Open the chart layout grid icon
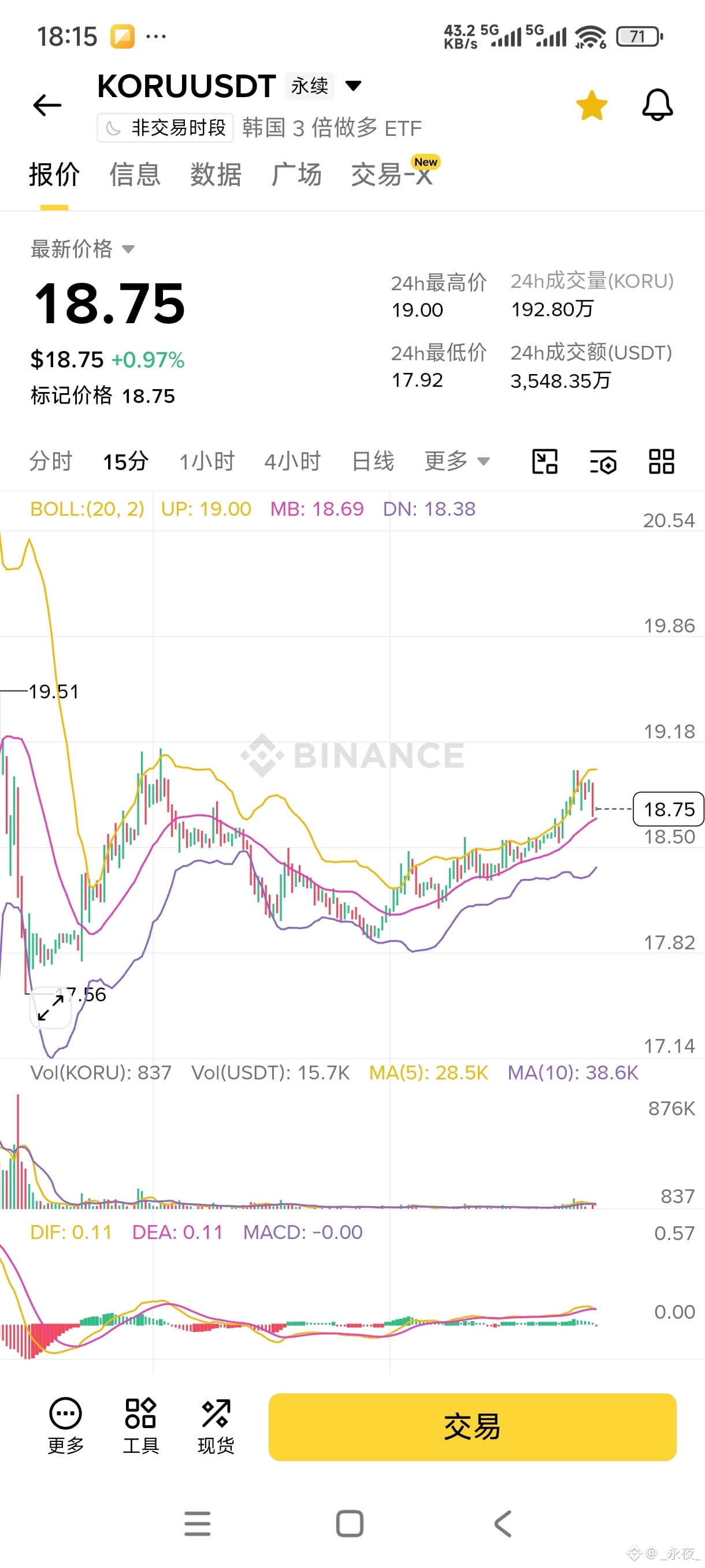Viewport: 705px width, 1568px height. [661, 461]
